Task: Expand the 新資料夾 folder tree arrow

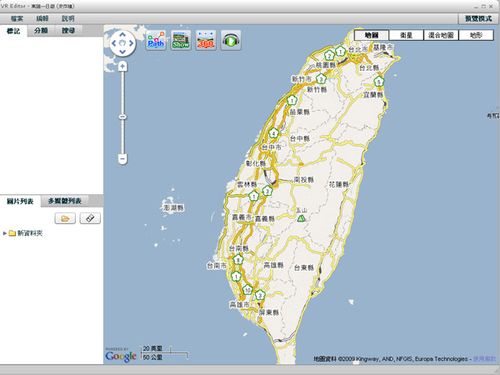Action: coord(5,233)
